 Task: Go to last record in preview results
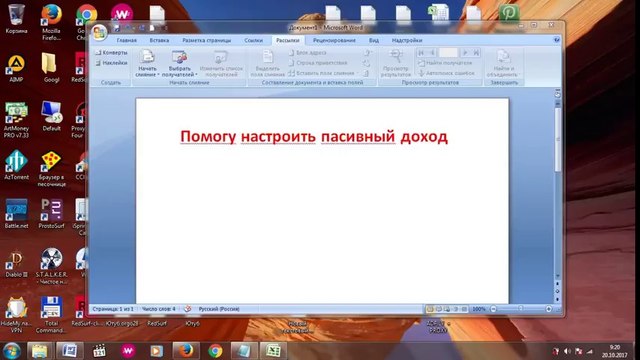tap(476, 53)
